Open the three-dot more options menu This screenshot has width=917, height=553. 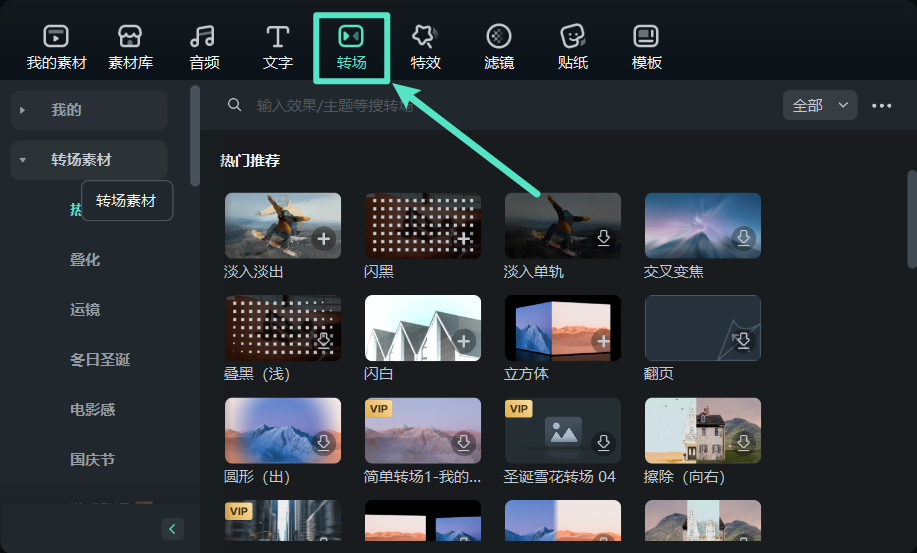[x=881, y=106]
